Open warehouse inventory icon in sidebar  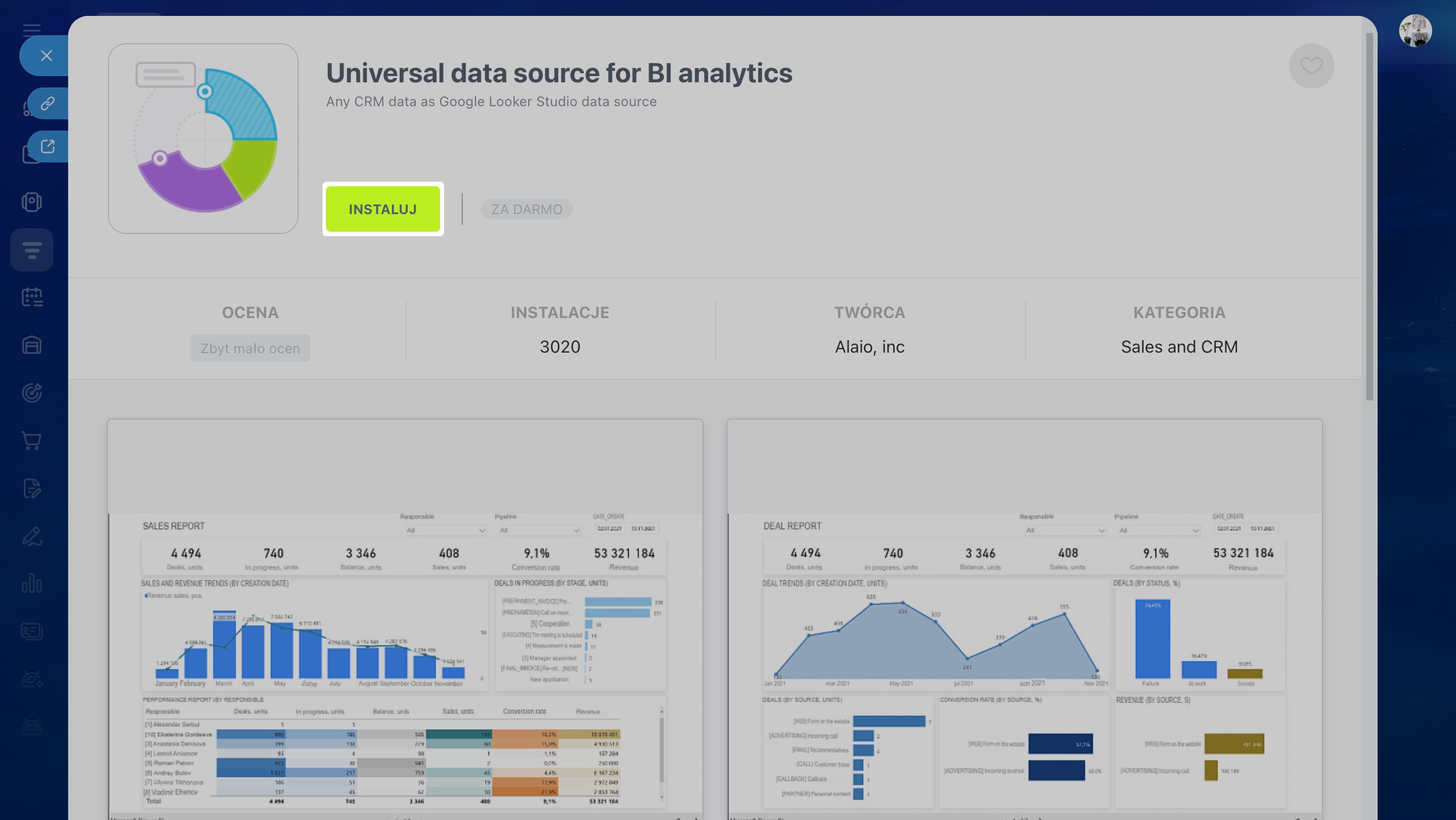(32, 345)
